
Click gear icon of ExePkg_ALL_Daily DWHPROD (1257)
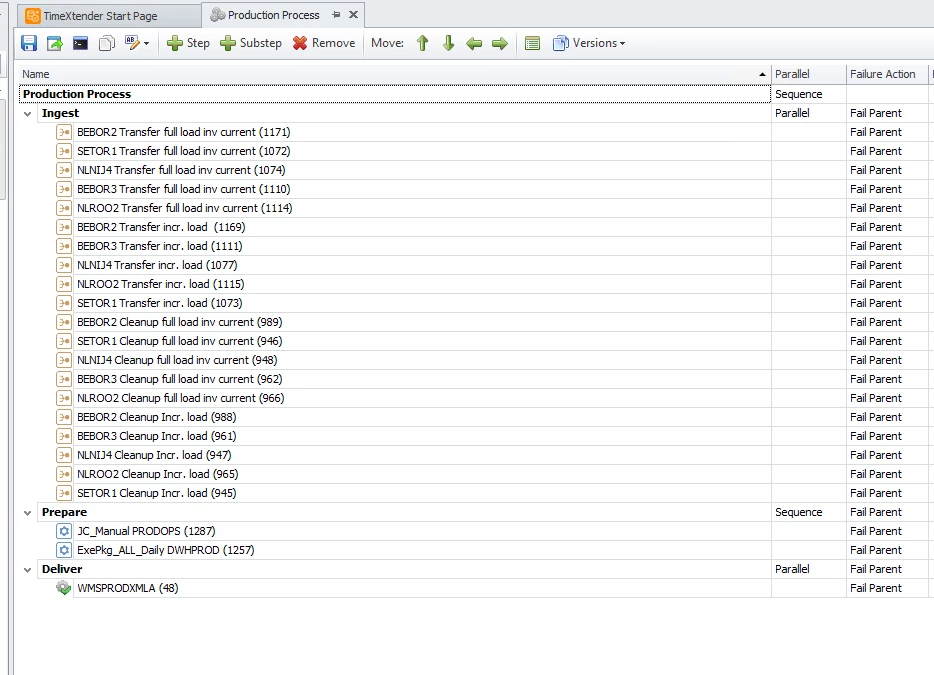pos(64,550)
